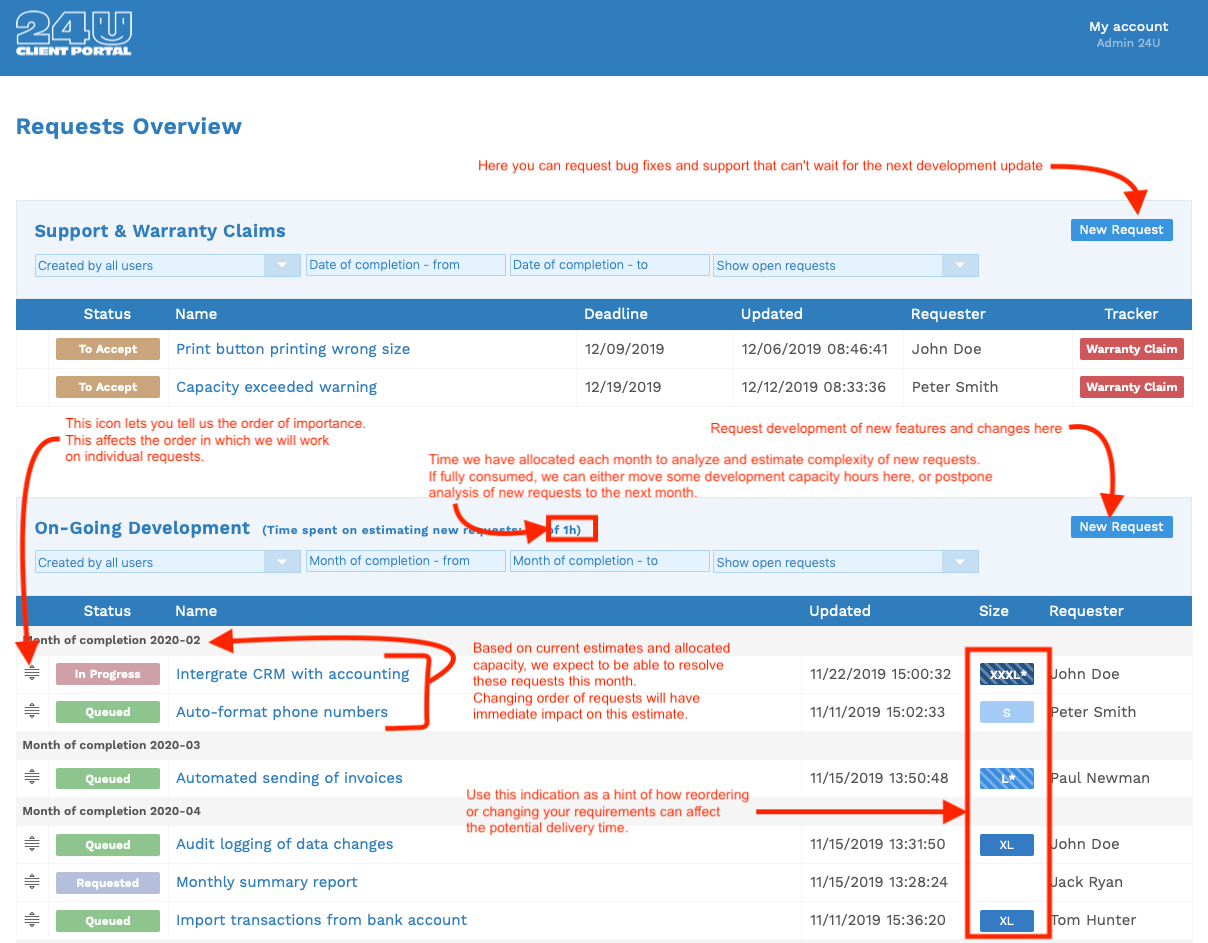This screenshot has height=943, width=1208.
Task: Click Queued status of Auto-format phone numbers
Action: coord(108,712)
